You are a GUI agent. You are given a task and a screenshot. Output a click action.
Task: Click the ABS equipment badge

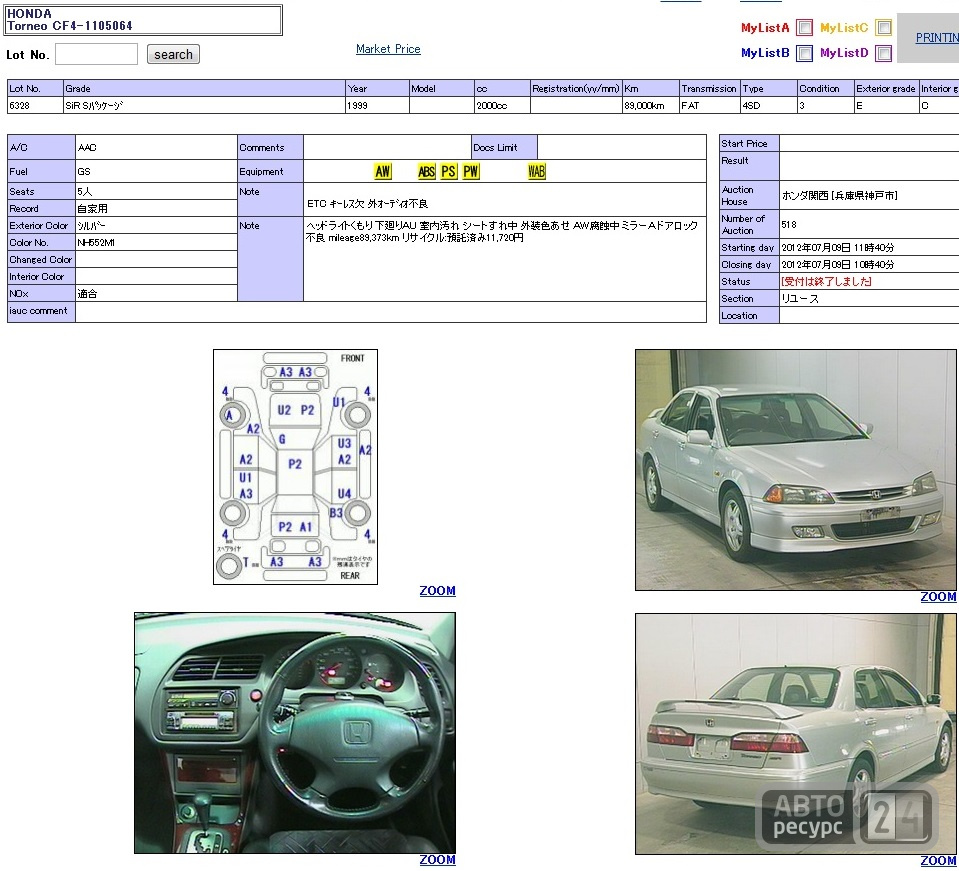coord(426,172)
